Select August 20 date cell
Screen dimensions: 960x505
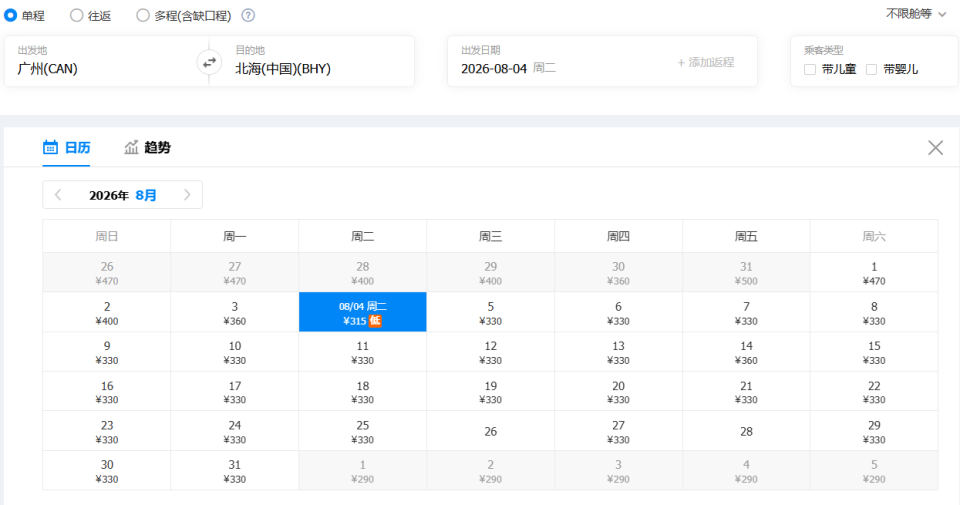click(618, 392)
